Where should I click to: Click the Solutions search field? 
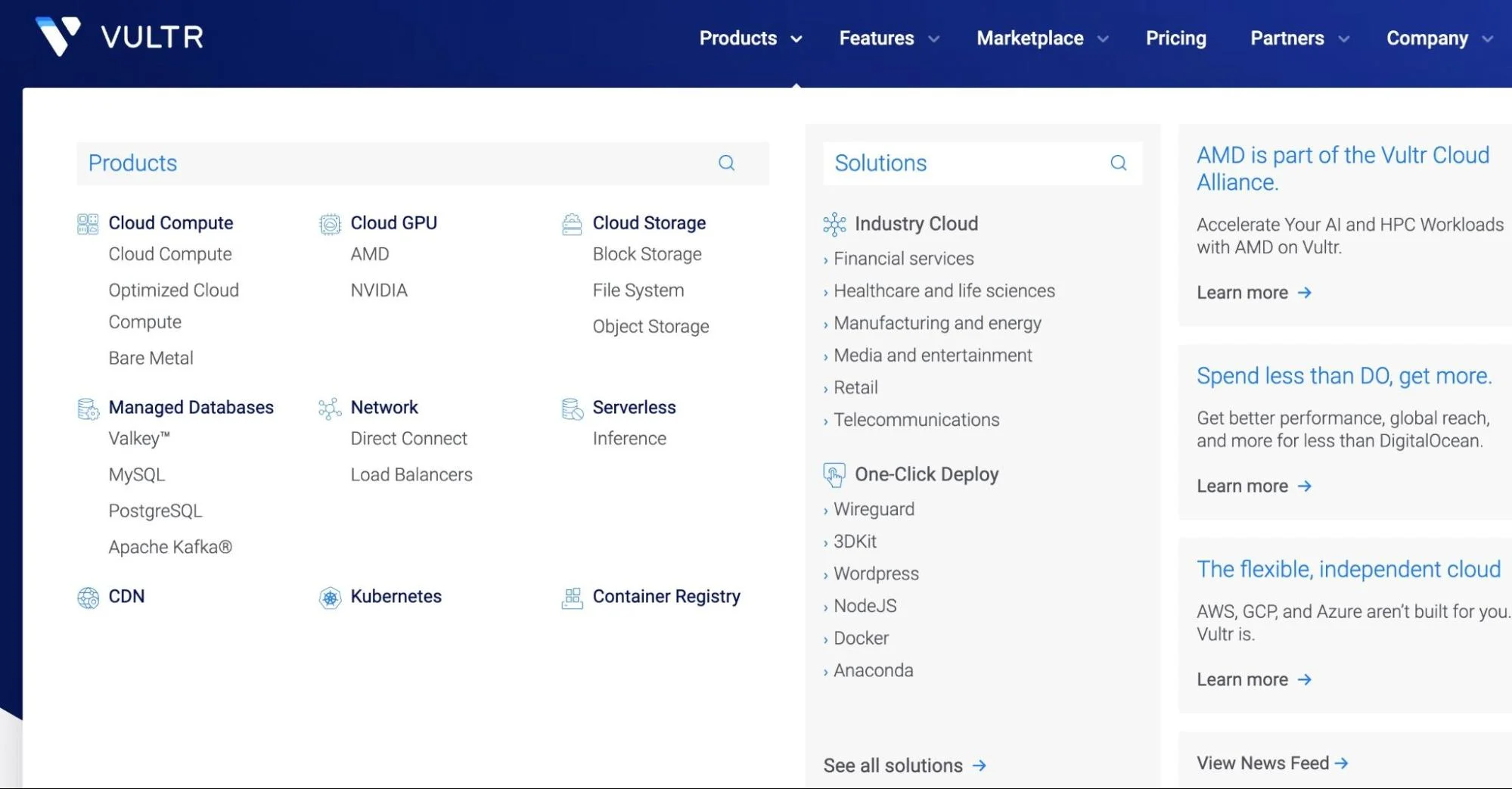983,163
